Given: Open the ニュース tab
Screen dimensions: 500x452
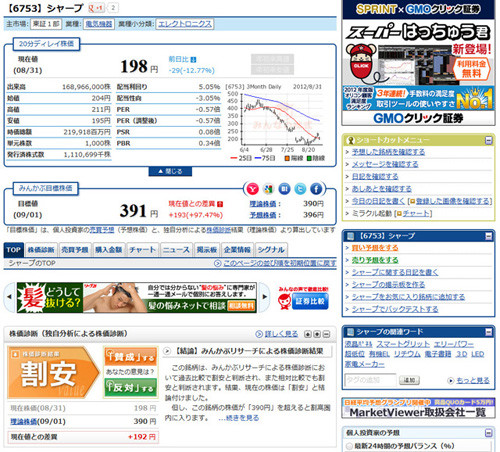Looking at the screenshot, I should (x=176, y=250).
